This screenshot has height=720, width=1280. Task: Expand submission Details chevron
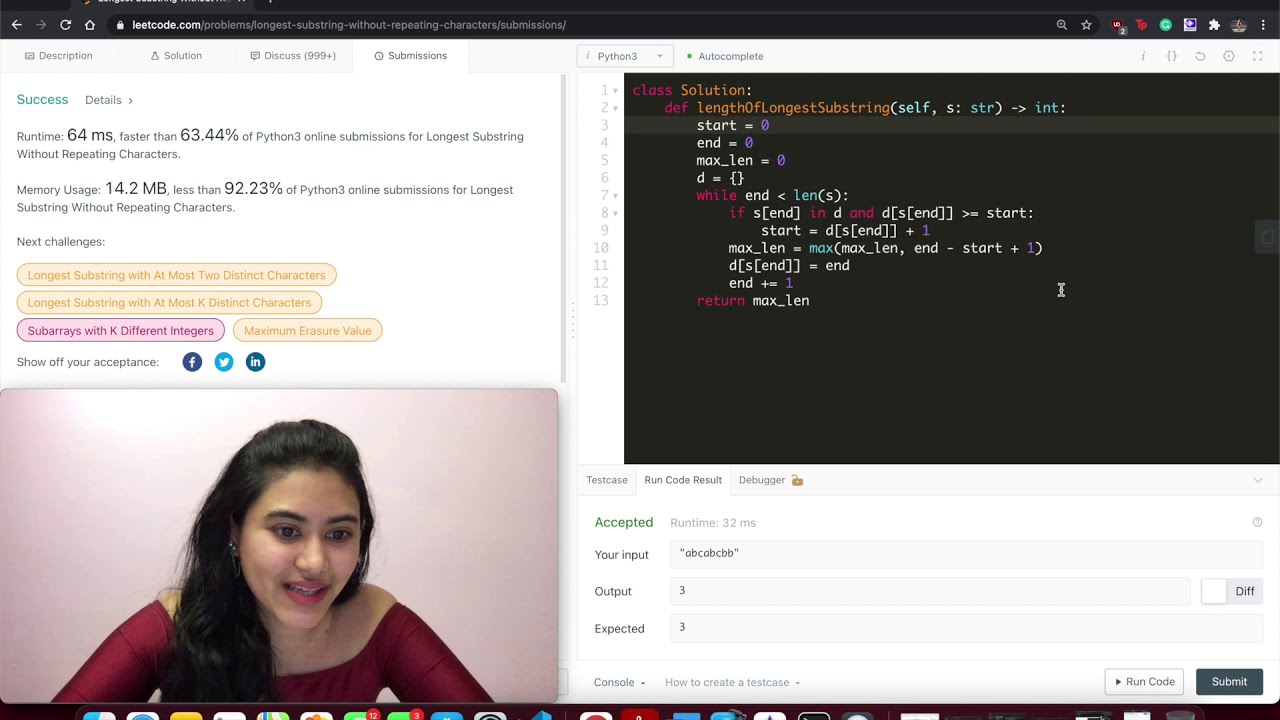point(130,100)
